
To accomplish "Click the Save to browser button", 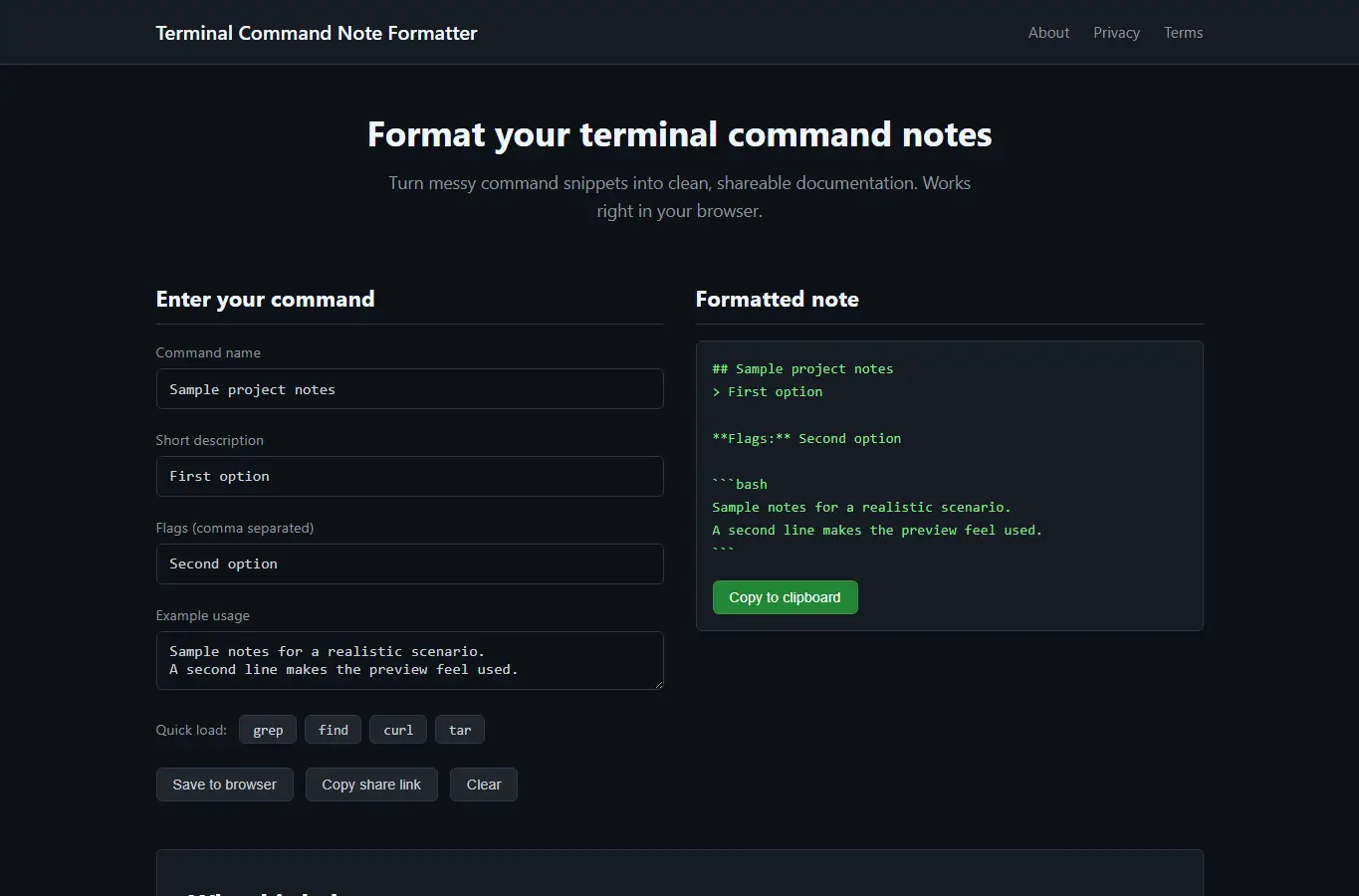I will (x=225, y=784).
